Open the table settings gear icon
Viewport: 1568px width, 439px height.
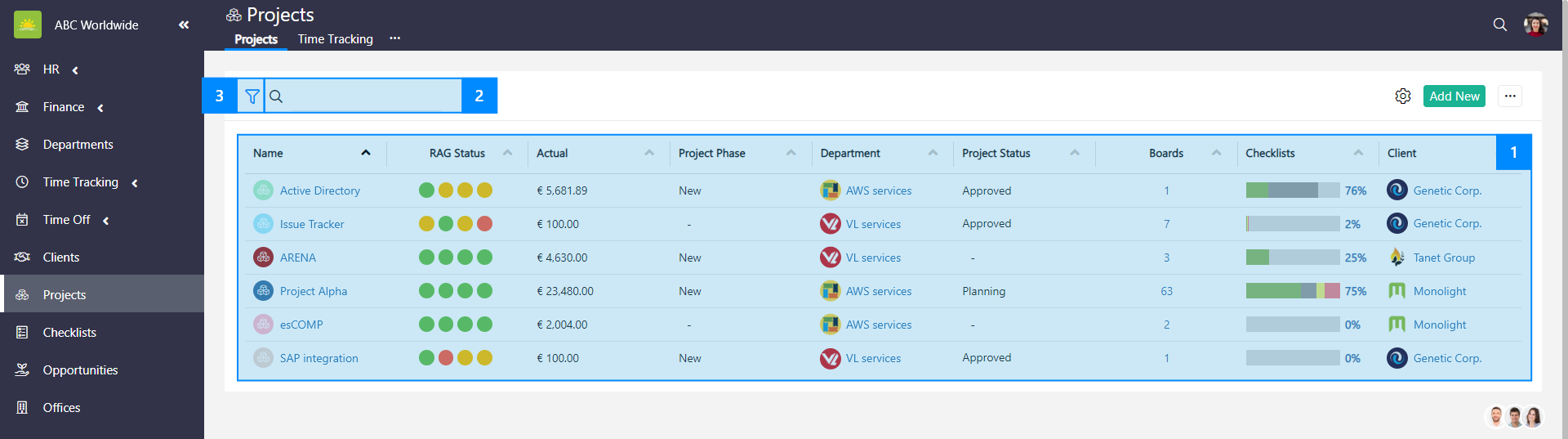pyautogui.click(x=1402, y=96)
